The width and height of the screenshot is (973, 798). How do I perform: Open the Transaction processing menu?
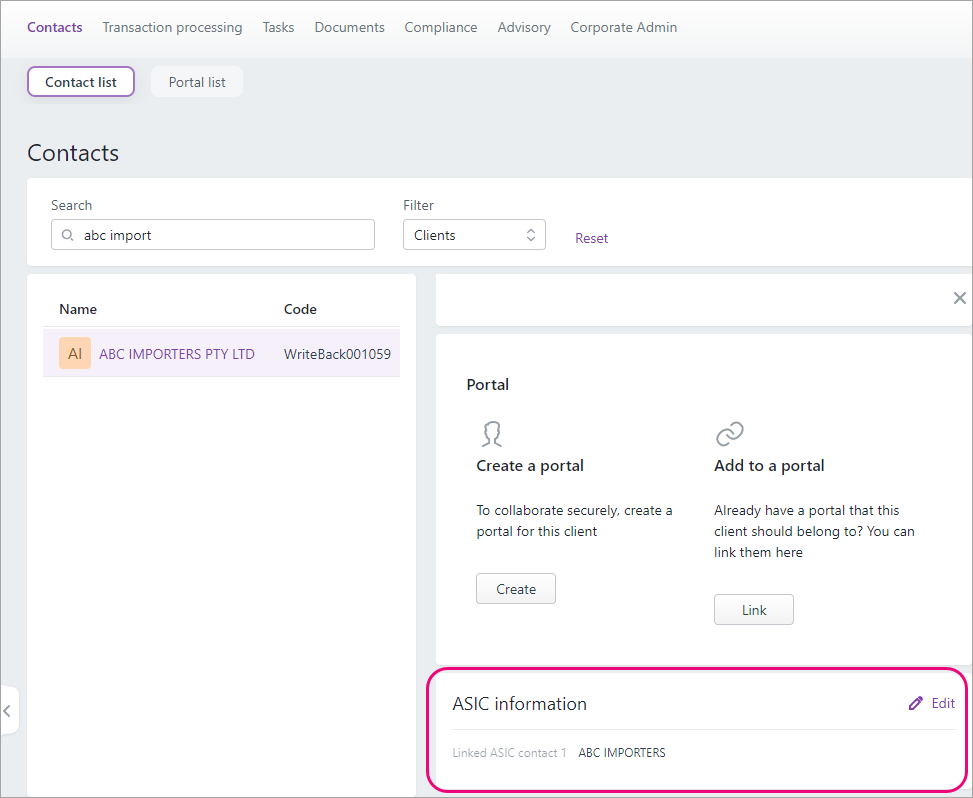tap(172, 28)
